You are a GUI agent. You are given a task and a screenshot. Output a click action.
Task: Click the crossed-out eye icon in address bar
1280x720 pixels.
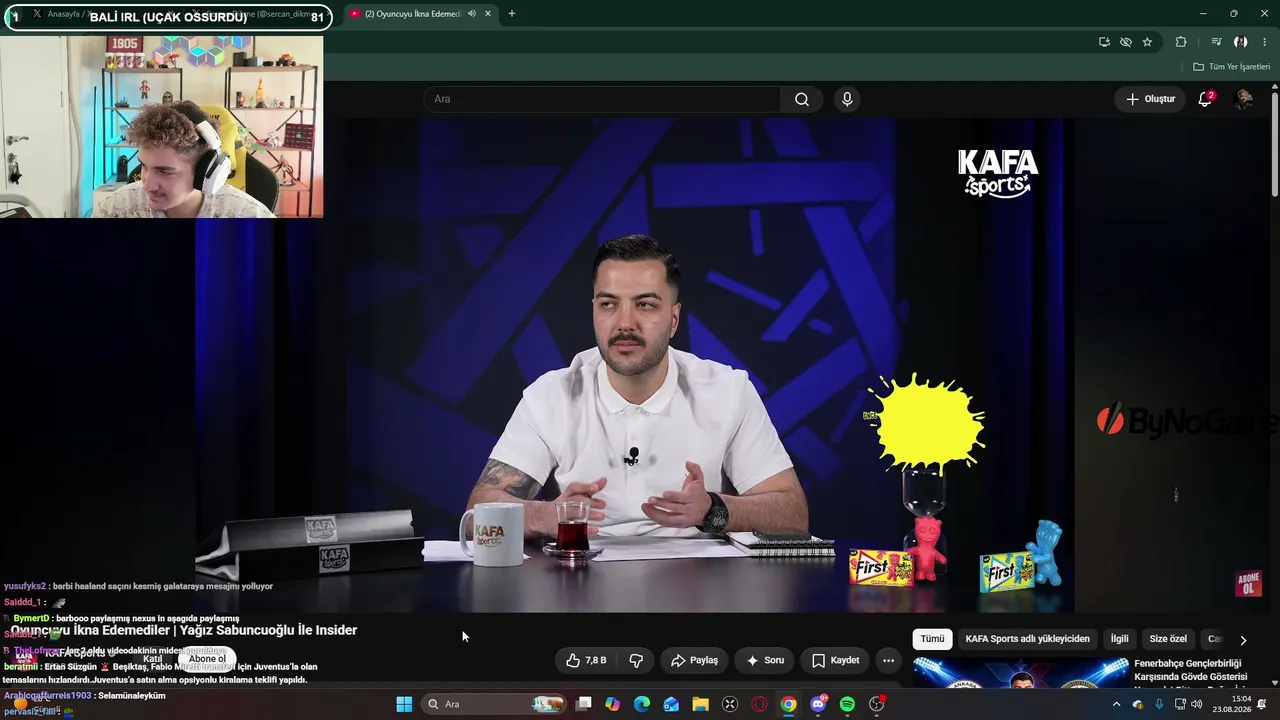tap(1126, 42)
